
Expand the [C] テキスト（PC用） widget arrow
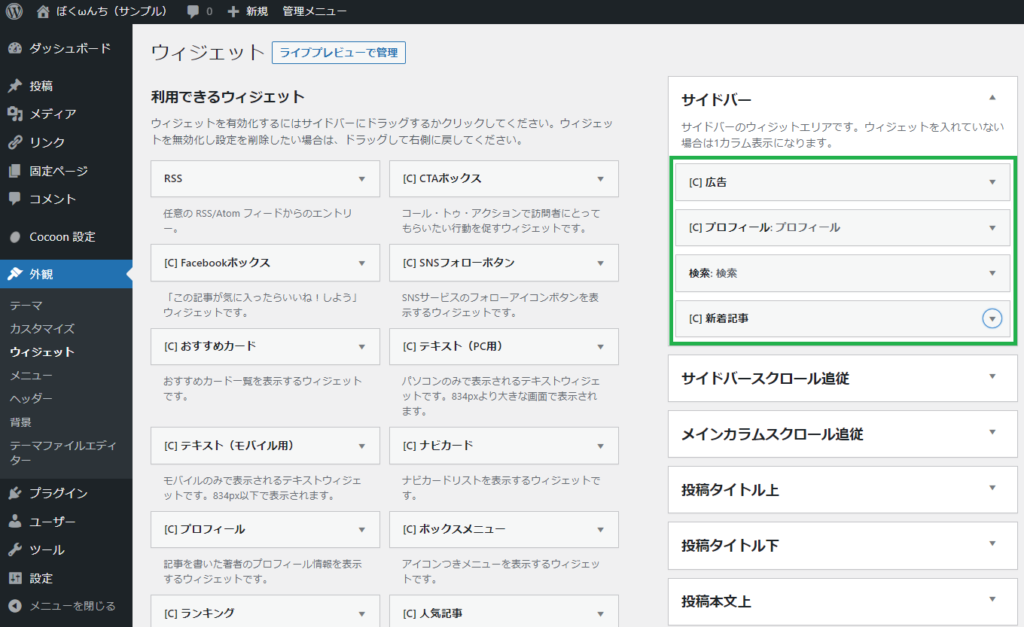coord(601,347)
